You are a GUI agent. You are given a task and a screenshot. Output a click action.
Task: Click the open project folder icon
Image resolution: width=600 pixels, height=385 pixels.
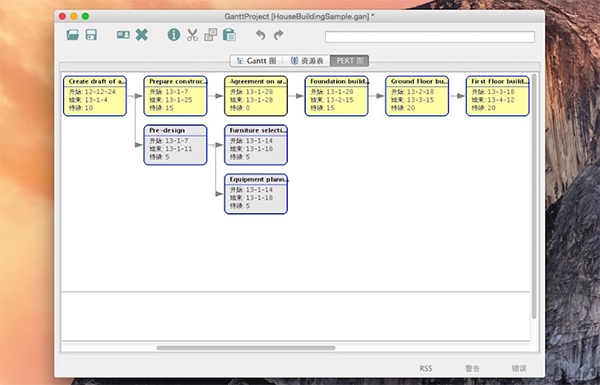tap(72, 35)
